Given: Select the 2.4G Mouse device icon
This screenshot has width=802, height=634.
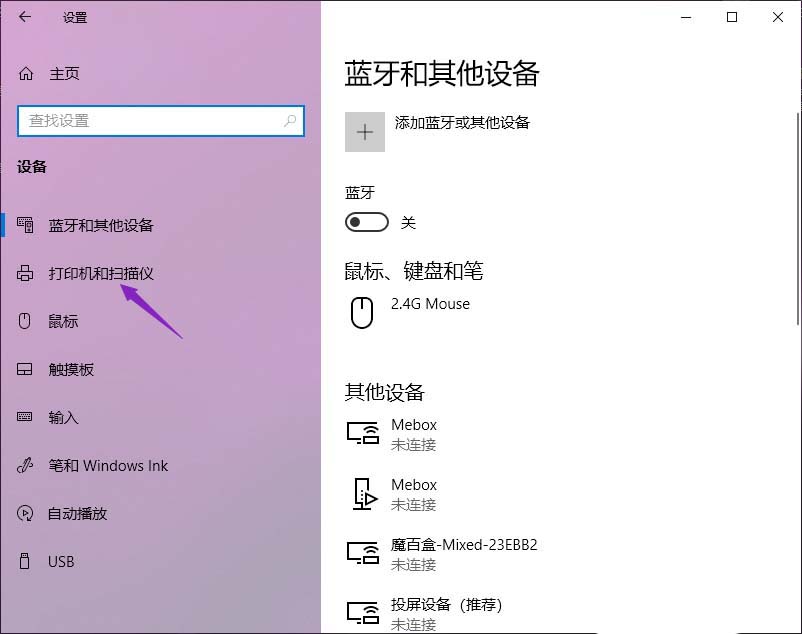Looking at the screenshot, I should click(x=362, y=312).
